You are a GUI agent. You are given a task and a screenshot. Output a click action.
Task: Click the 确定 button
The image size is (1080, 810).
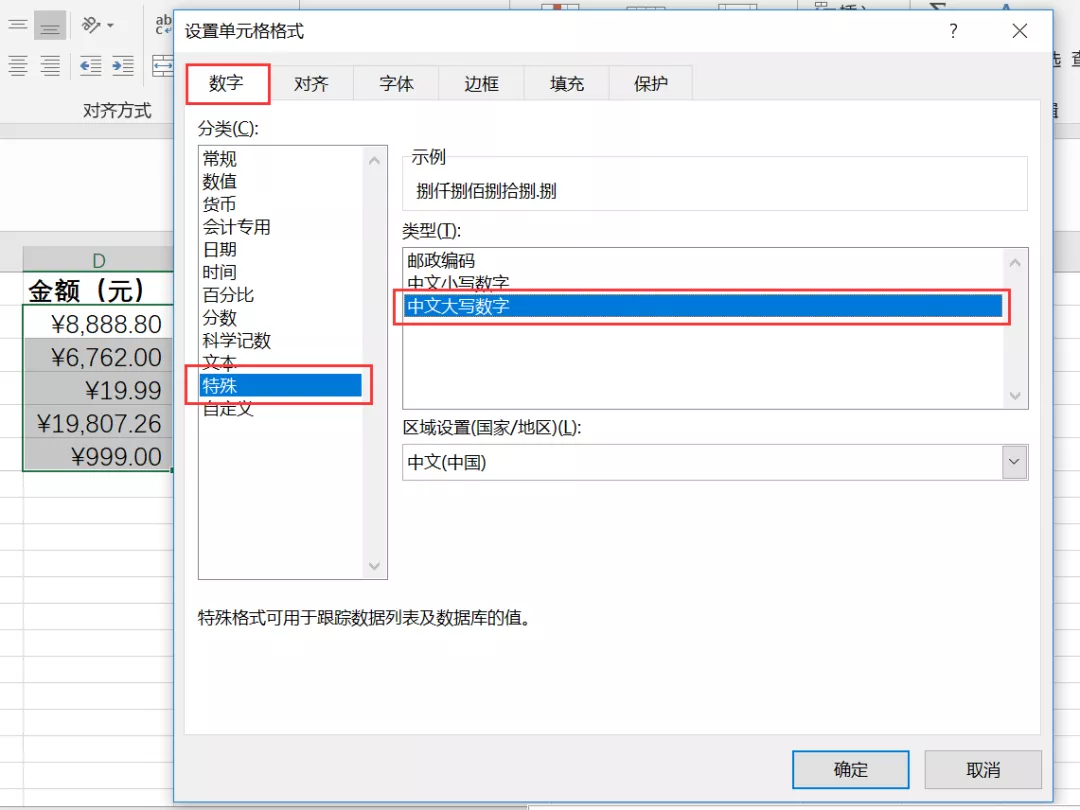(851, 769)
